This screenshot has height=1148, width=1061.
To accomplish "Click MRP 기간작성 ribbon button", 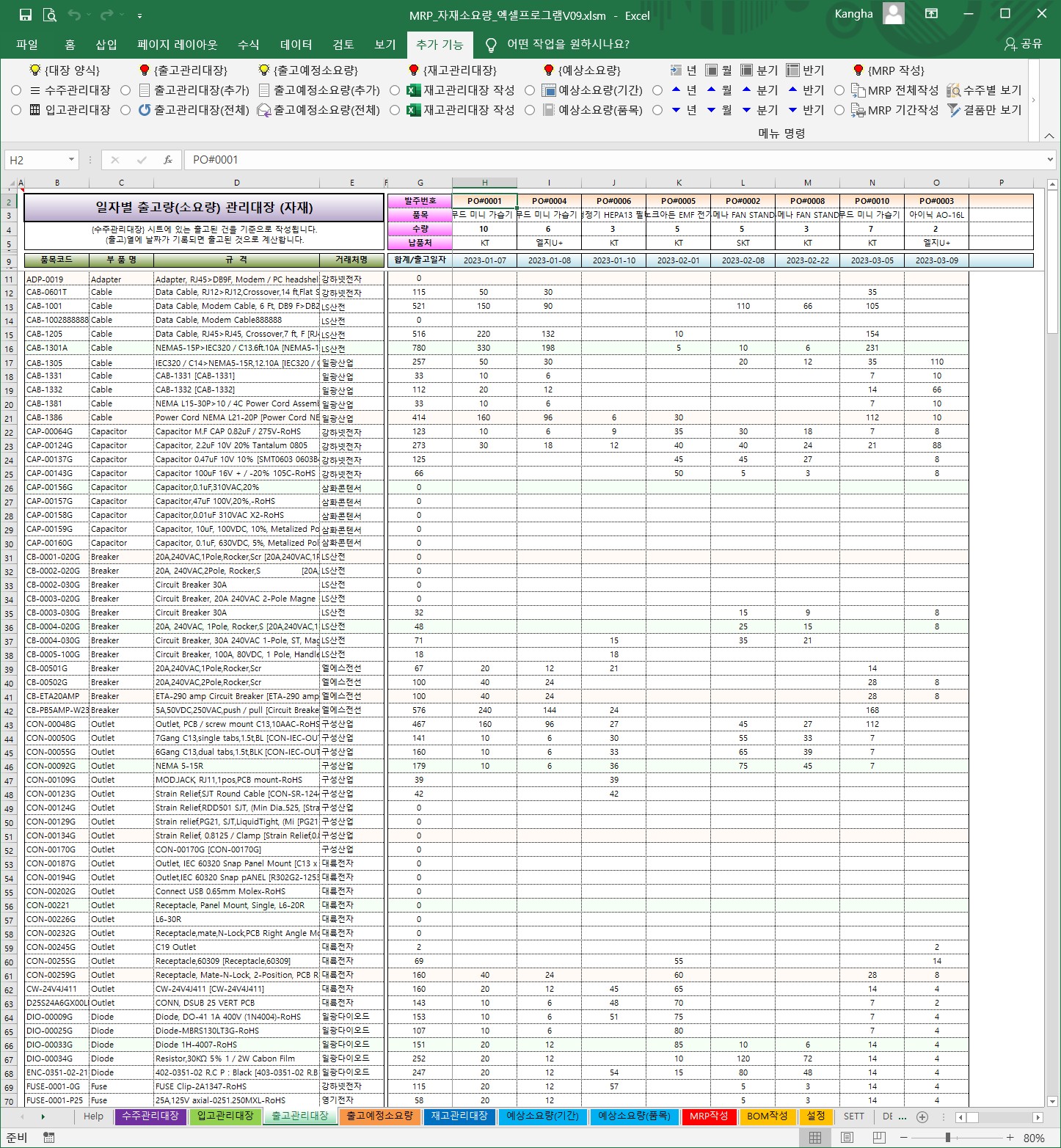I will [x=895, y=109].
